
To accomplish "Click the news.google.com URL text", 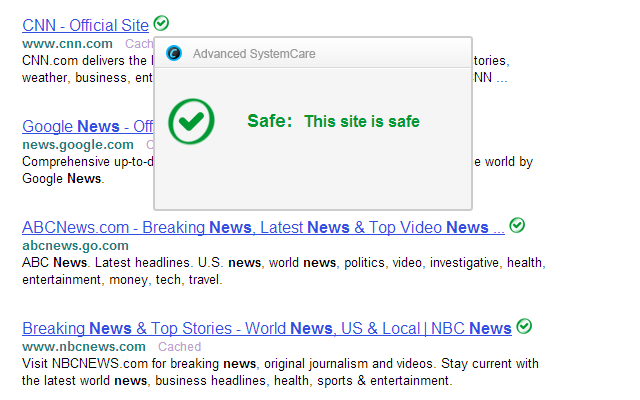I will click(78, 144).
